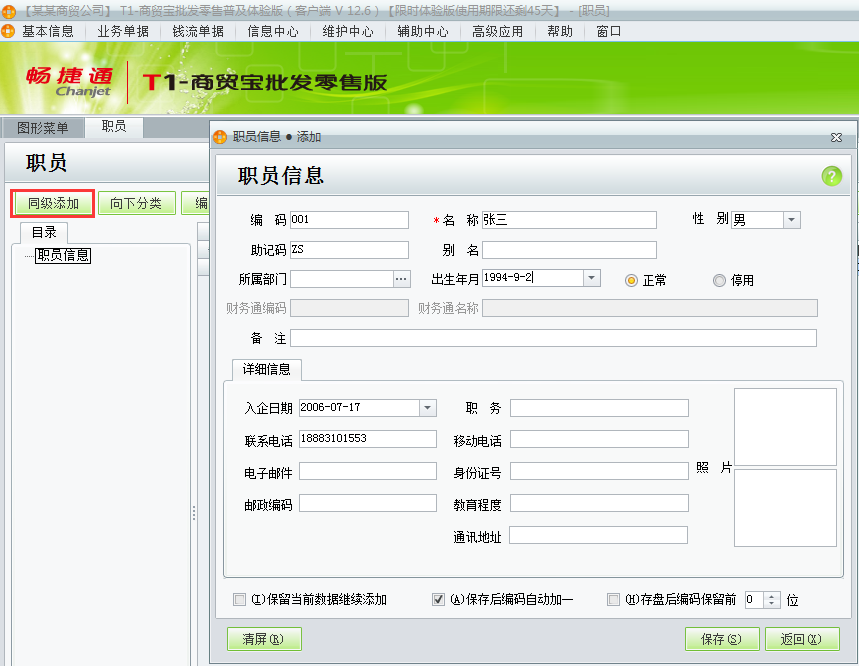
Task: Open help via the green question mark icon
Action: 830,177
